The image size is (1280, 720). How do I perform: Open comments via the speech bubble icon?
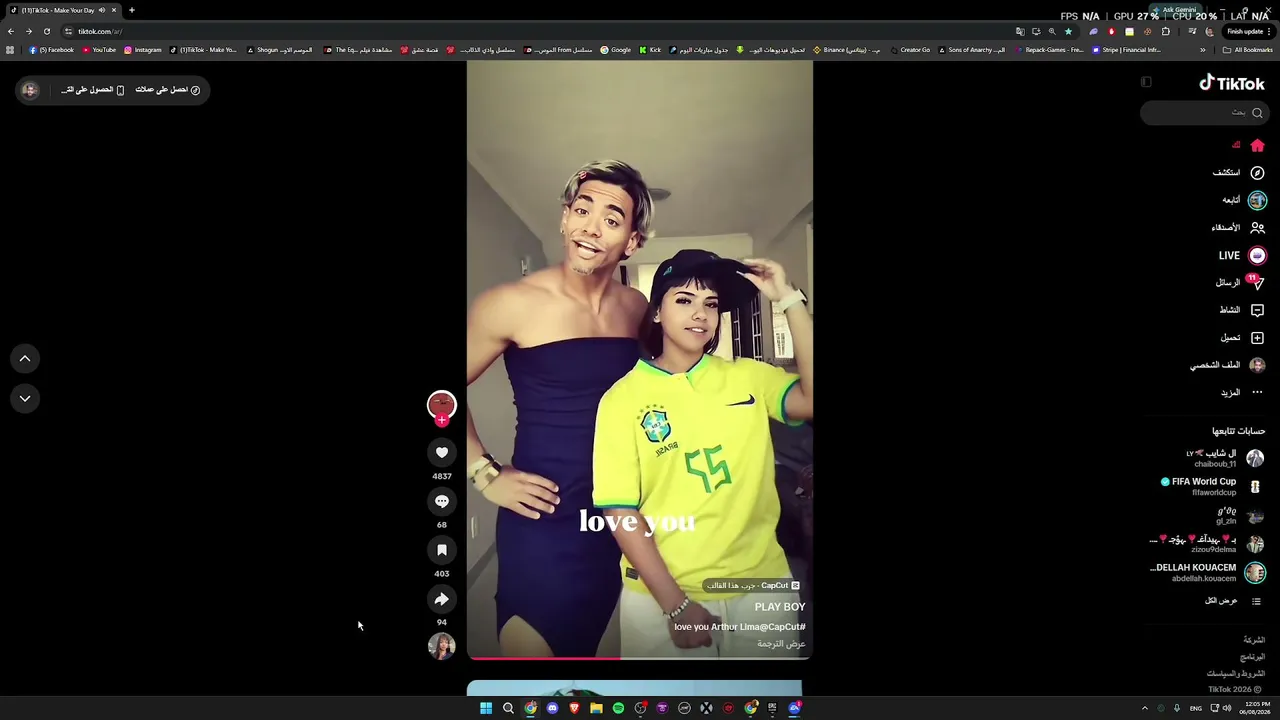click(441, 501)
